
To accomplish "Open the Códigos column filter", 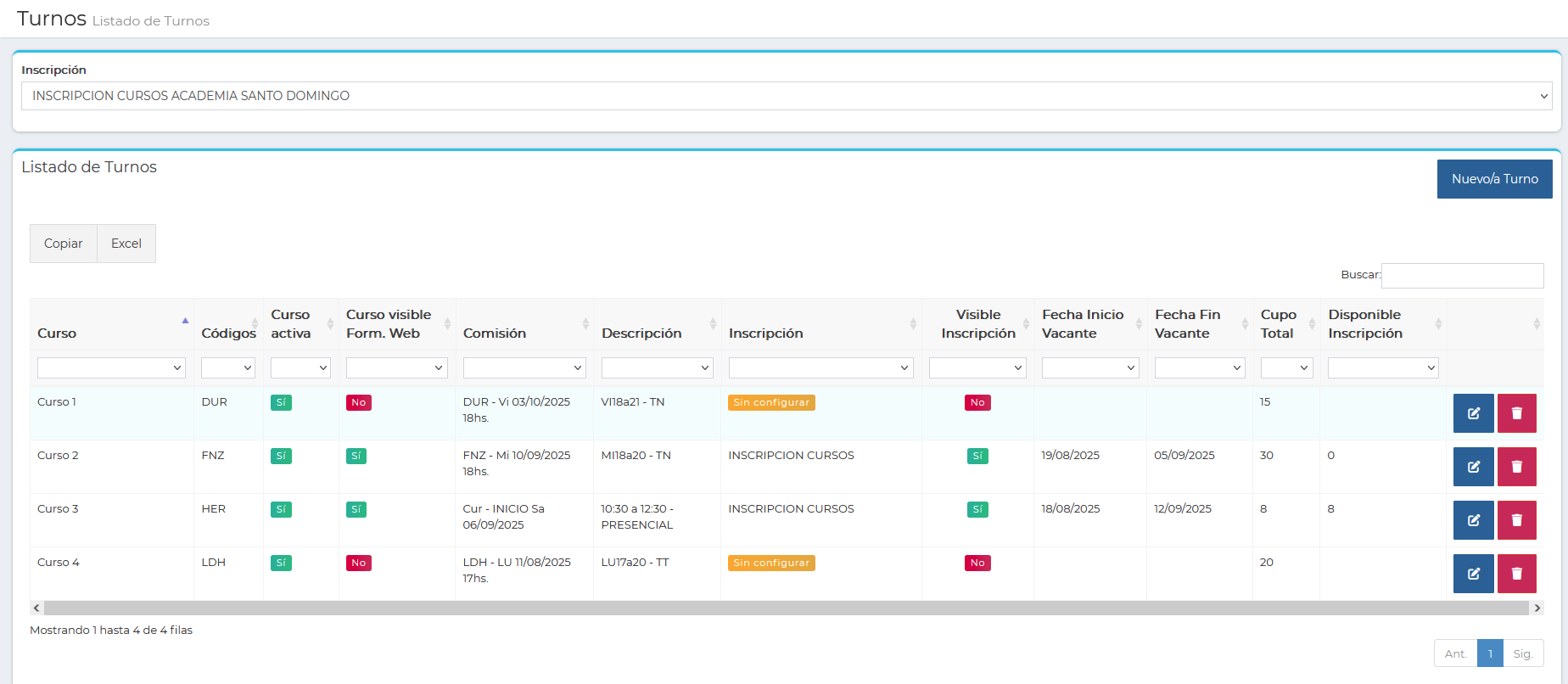I will click(228, 367).
